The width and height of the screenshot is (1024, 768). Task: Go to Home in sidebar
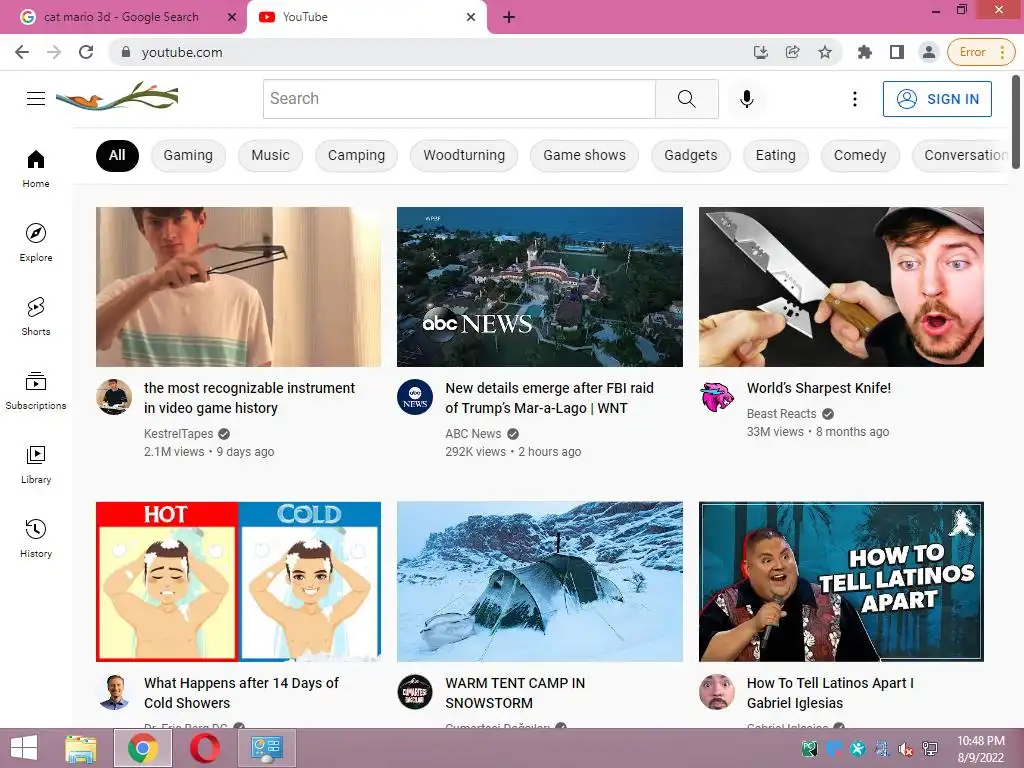tap(36, 168)
